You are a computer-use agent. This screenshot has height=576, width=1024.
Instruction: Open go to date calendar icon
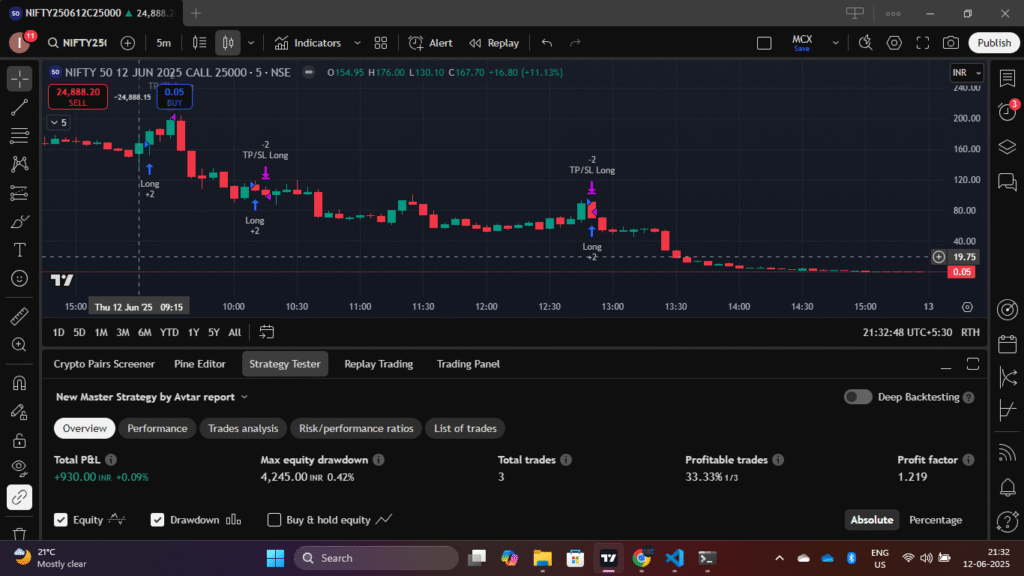(x=266, y=332)
